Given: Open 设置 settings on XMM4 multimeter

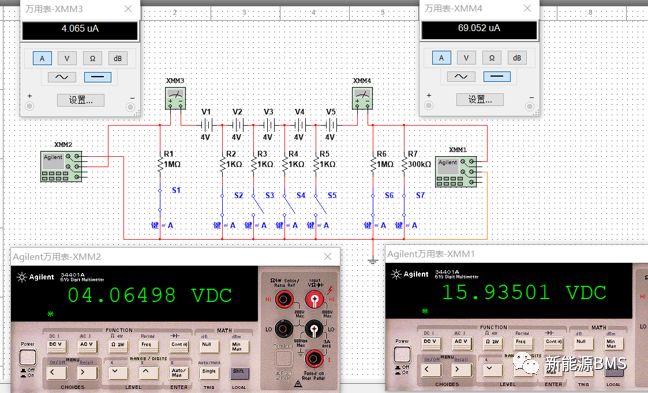Looking at the screenshot, I should [x=480, y=99].
